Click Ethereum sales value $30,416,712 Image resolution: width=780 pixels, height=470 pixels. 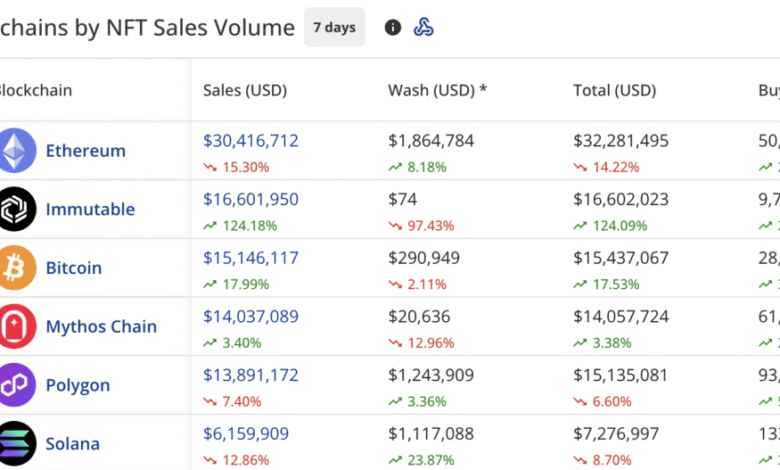pos(251,141)
